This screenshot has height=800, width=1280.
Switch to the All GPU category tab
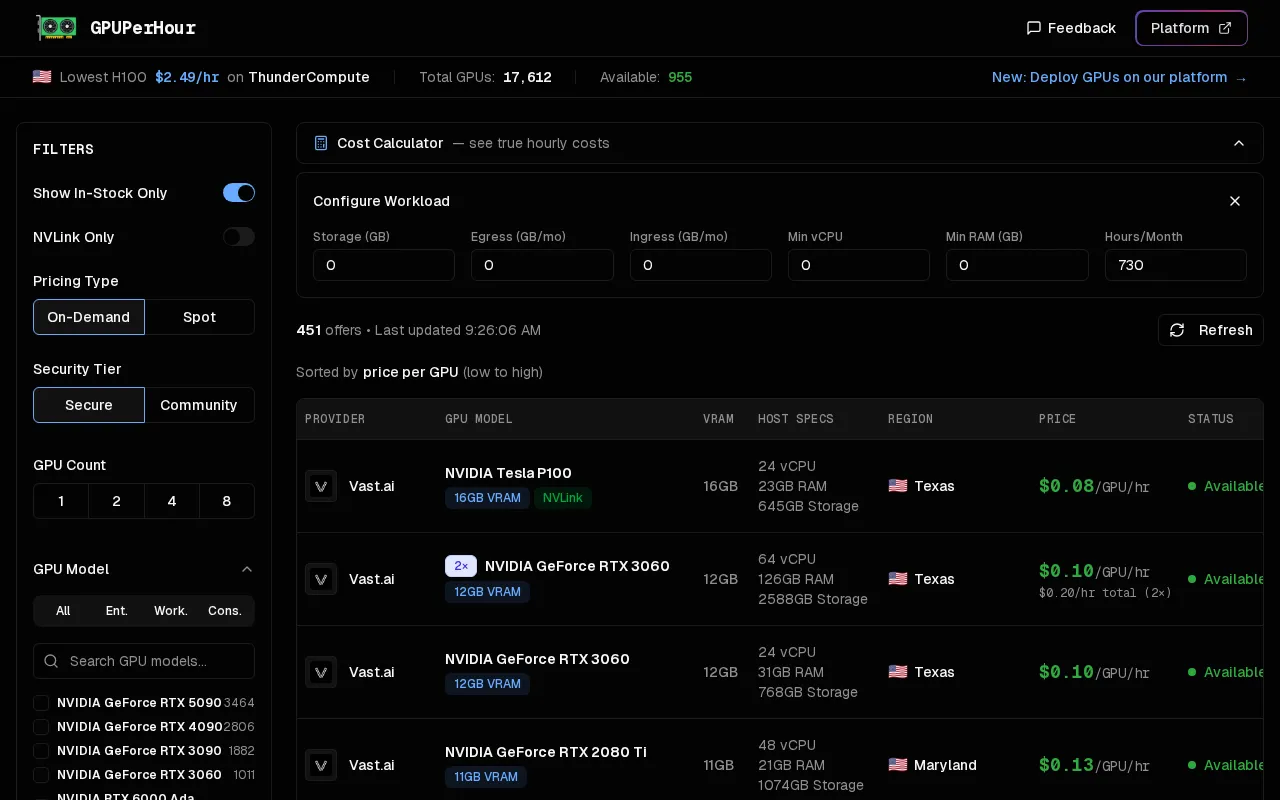(x=63, y=611)
